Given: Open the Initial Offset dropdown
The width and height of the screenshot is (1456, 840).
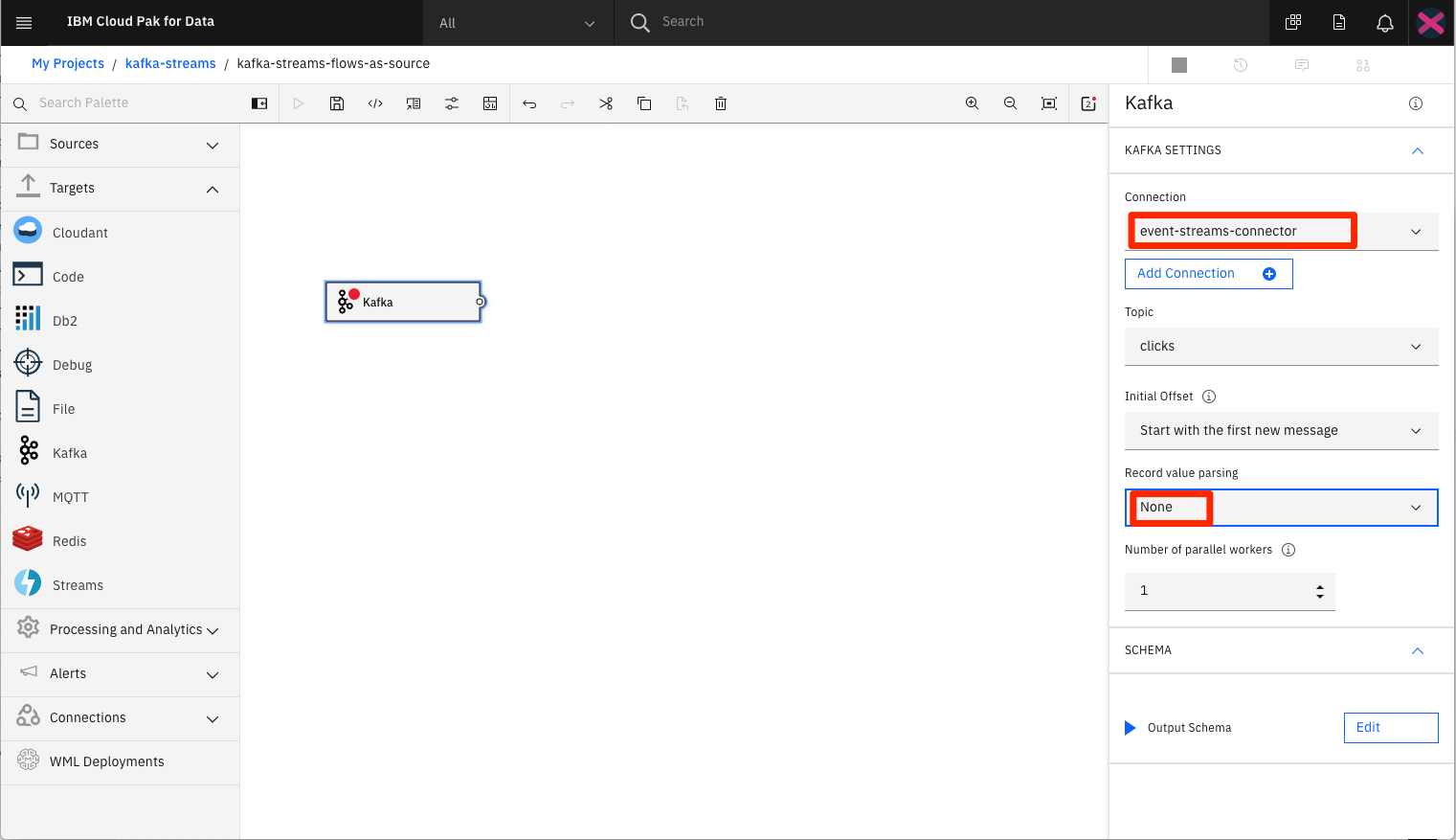Looking at the screenshot, I should pos(1281,430).
